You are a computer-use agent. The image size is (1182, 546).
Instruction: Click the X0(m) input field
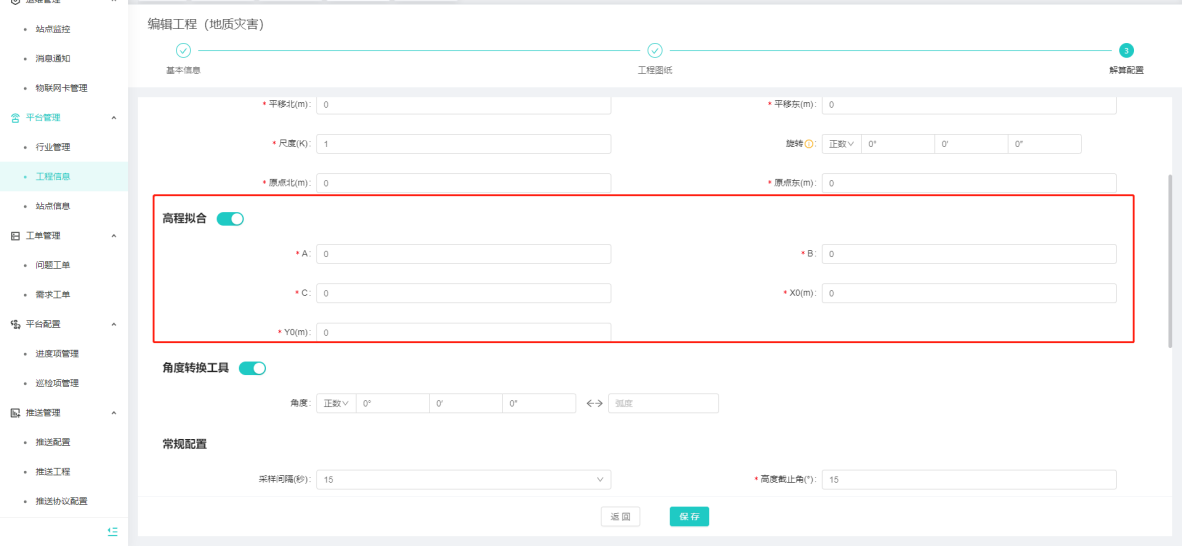969,293
